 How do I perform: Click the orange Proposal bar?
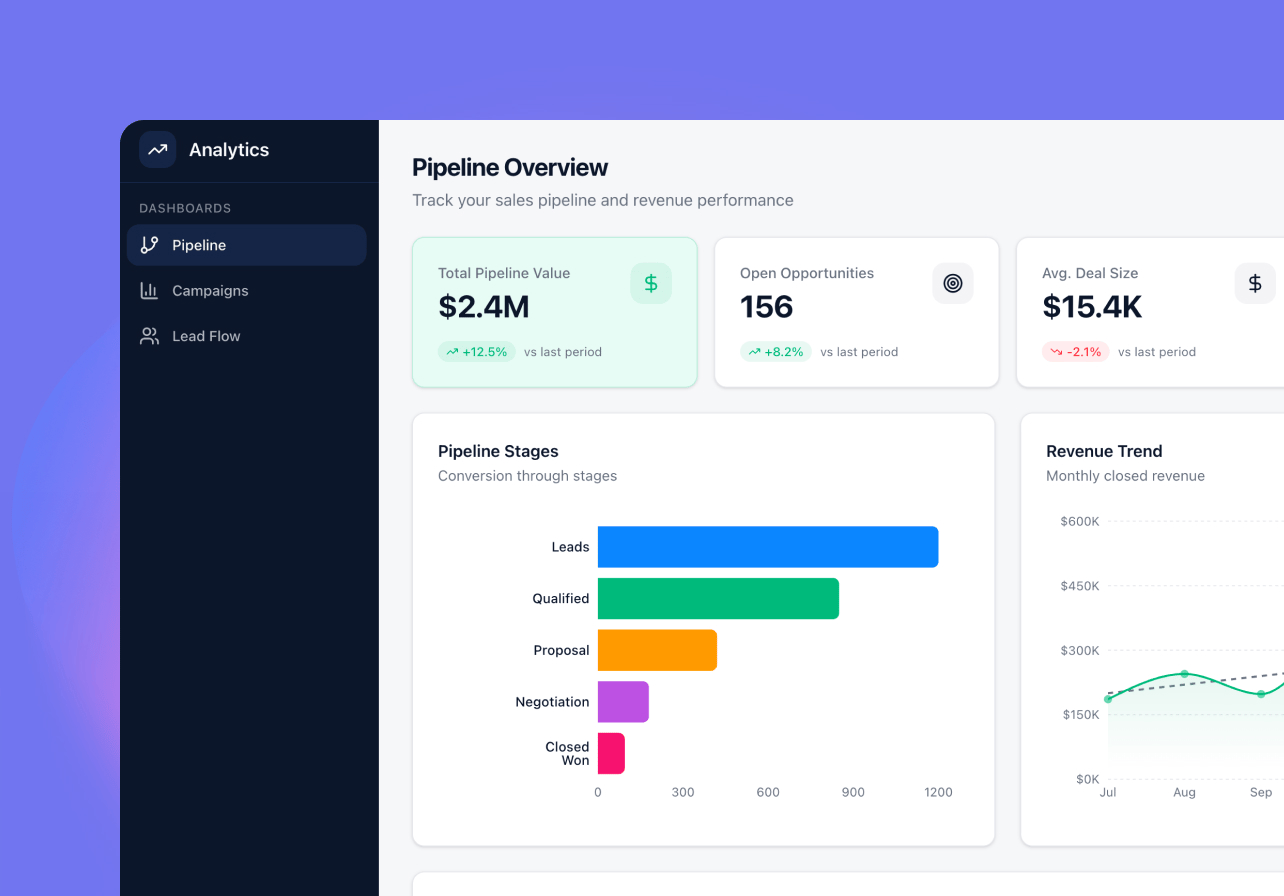click(657, 650)
